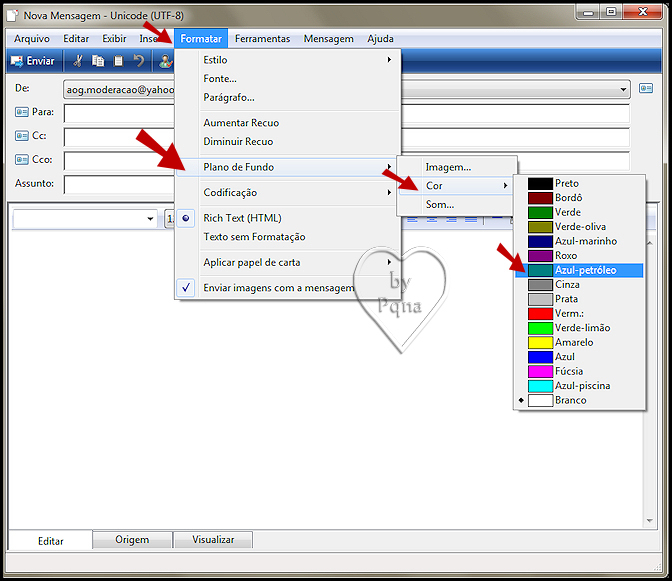
Task: Click the Copy icon in toolbar
Action: click(98, 61)
